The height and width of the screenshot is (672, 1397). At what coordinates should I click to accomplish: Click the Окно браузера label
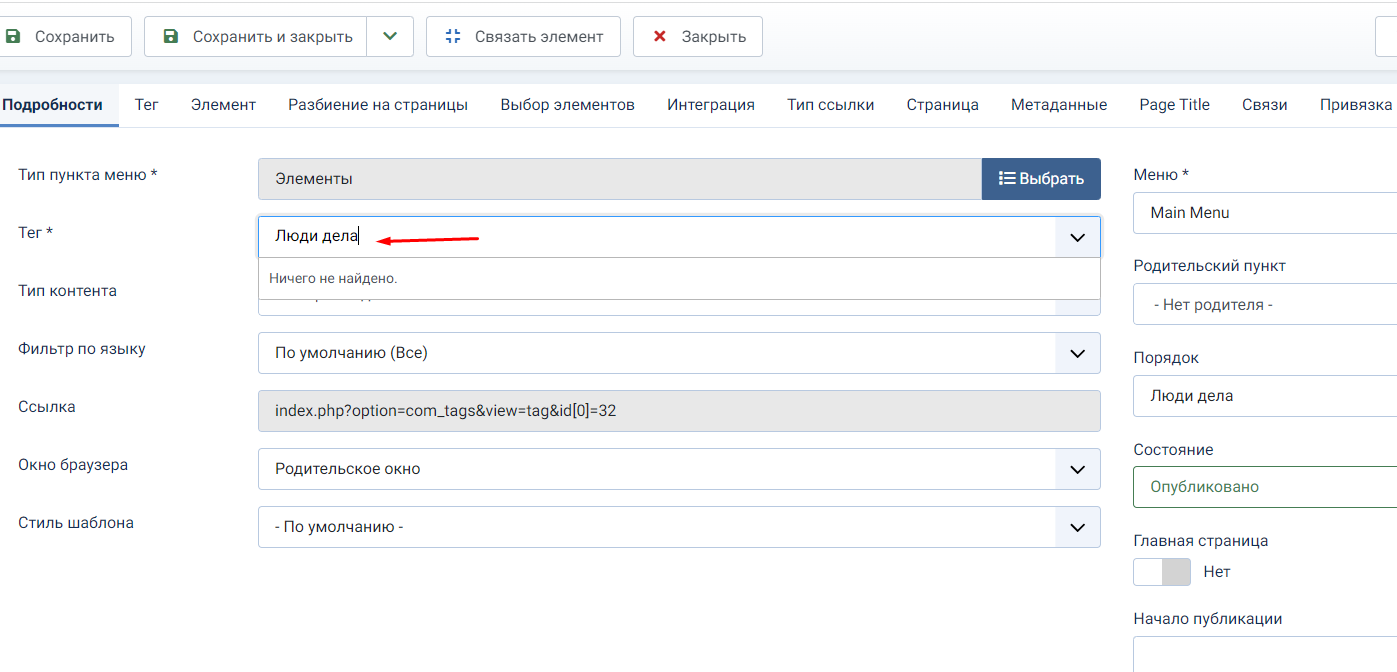click(73, 465)
